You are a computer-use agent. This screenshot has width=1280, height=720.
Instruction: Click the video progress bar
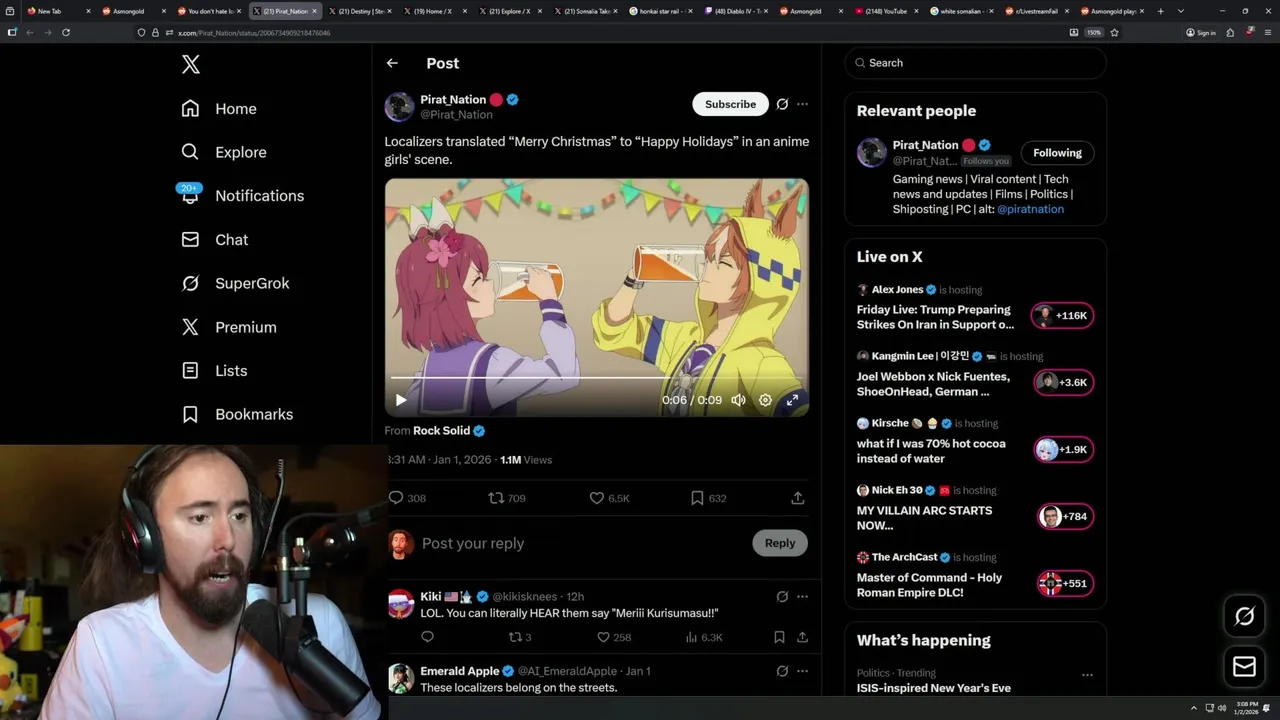[597, 378]
